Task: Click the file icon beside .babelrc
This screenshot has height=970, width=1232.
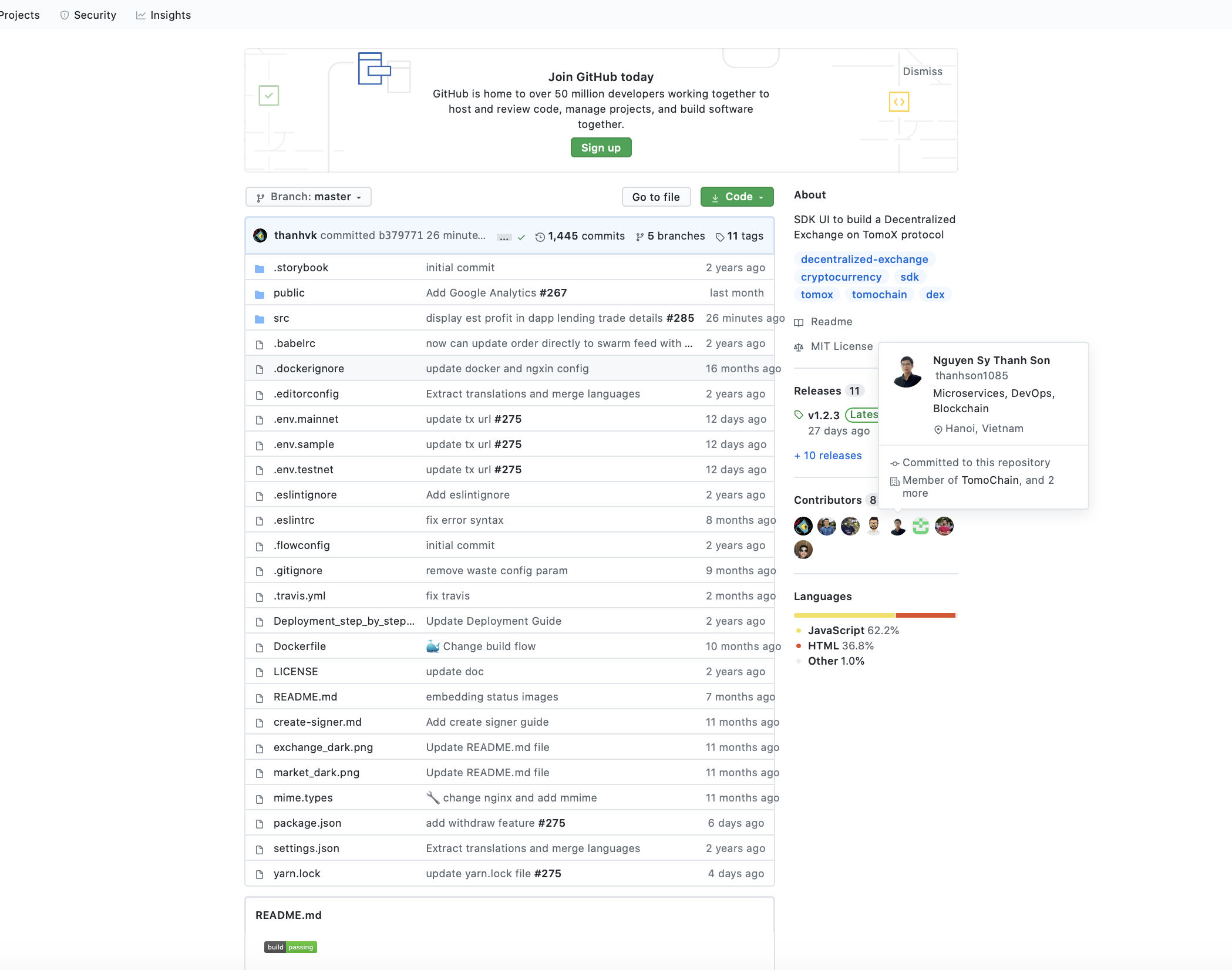Action: [260, 344]
